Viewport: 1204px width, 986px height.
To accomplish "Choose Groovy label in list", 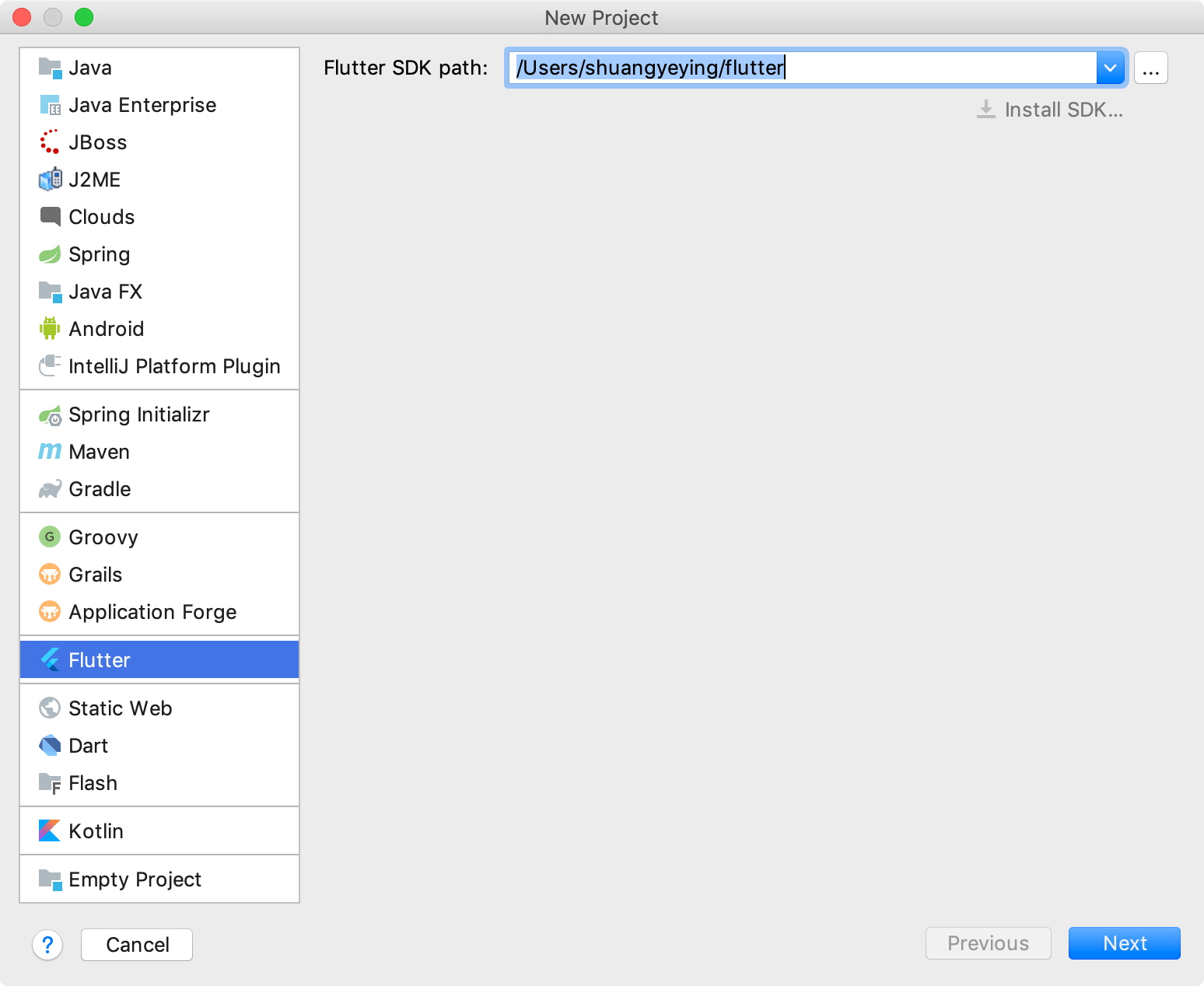I will (x=103, y=538).
